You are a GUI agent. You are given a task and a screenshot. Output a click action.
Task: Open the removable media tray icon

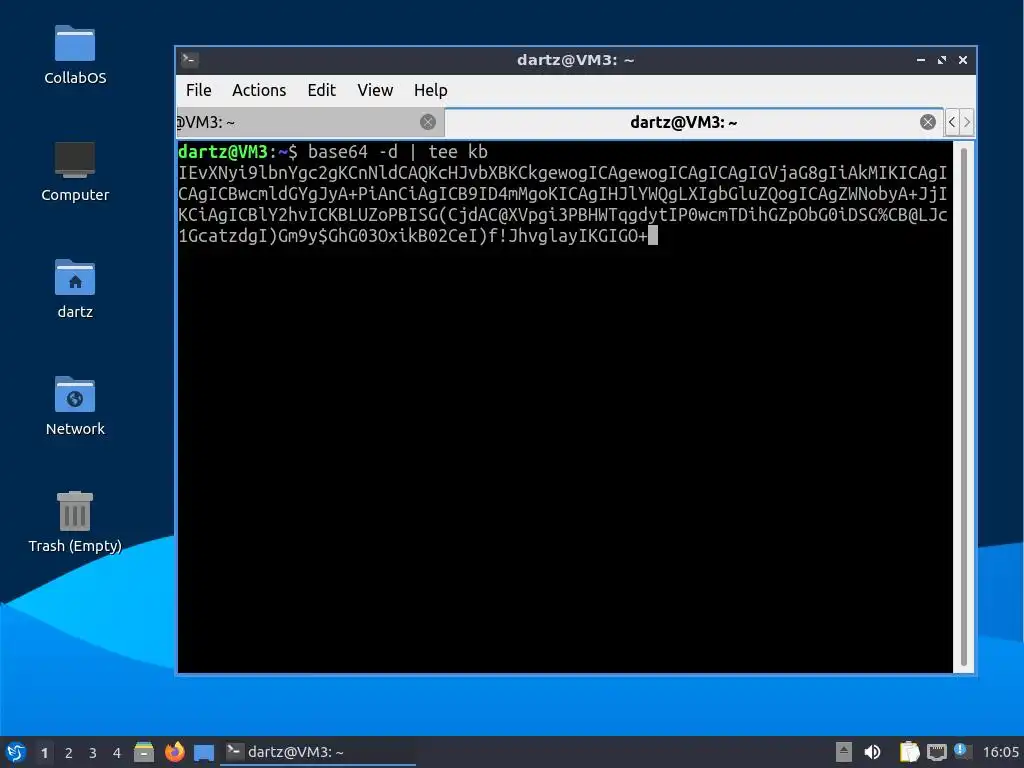[x=844, y=752]
